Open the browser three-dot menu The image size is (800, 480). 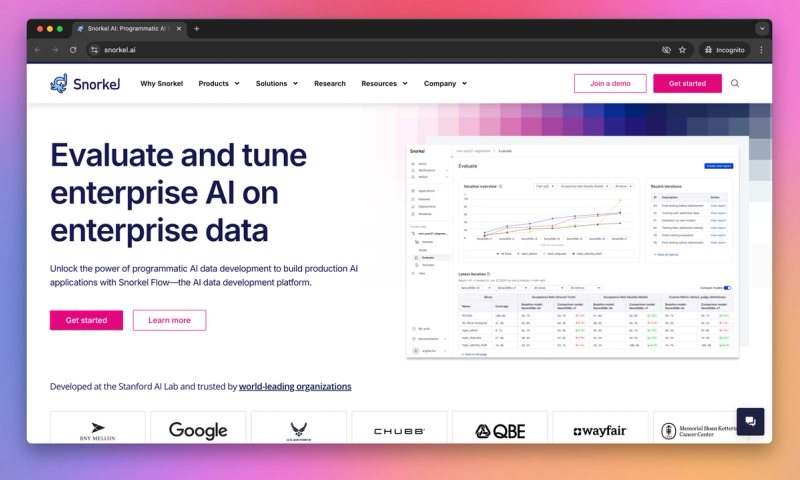coord(761,50)
